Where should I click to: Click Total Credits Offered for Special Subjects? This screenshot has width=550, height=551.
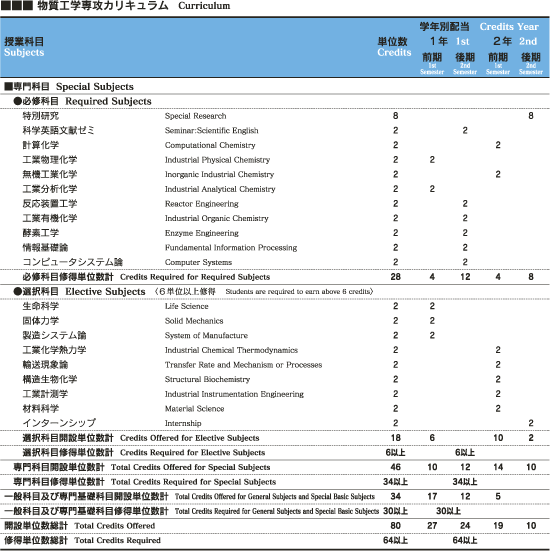tap(190, 467)
